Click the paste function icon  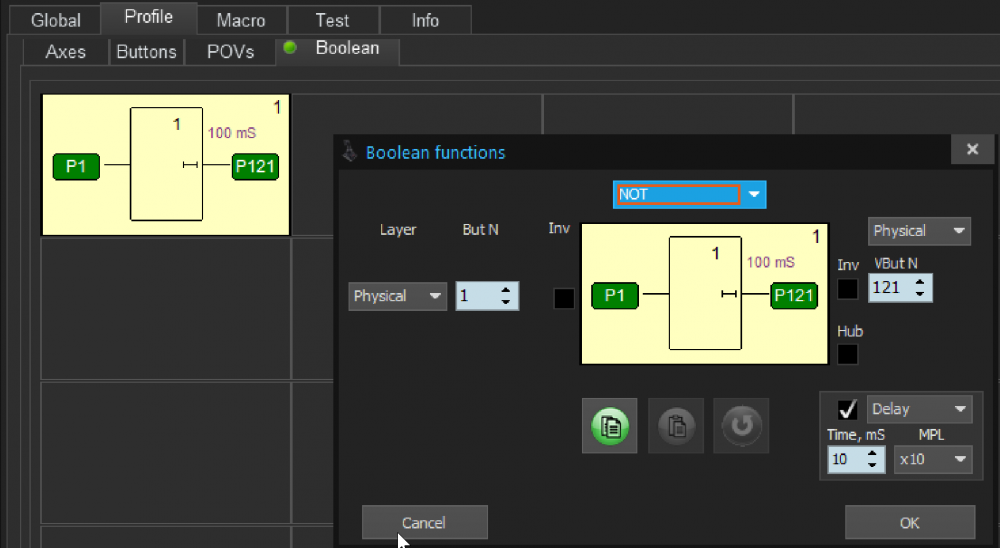[676, 426]
